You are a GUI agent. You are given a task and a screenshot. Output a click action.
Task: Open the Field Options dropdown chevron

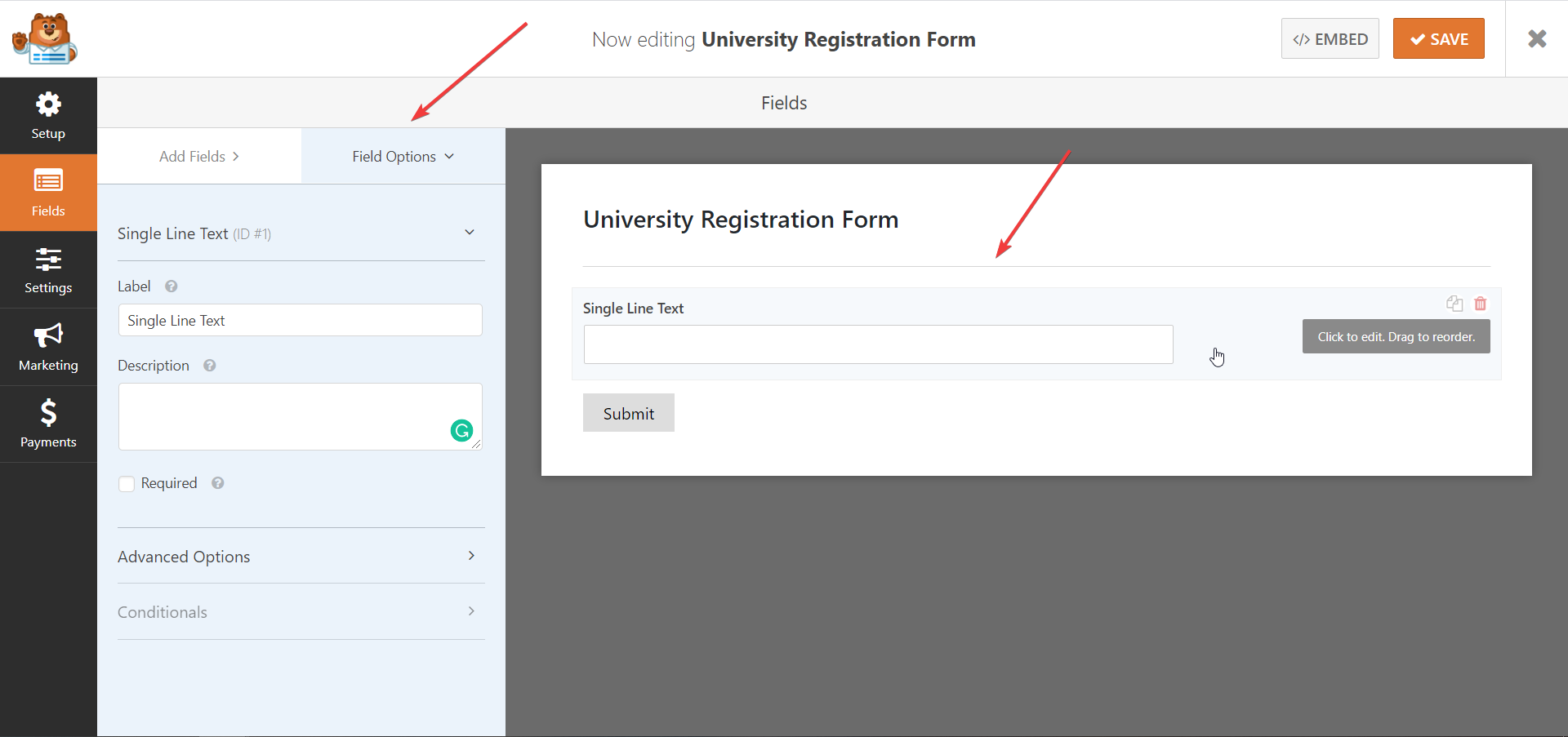[450, 156]
